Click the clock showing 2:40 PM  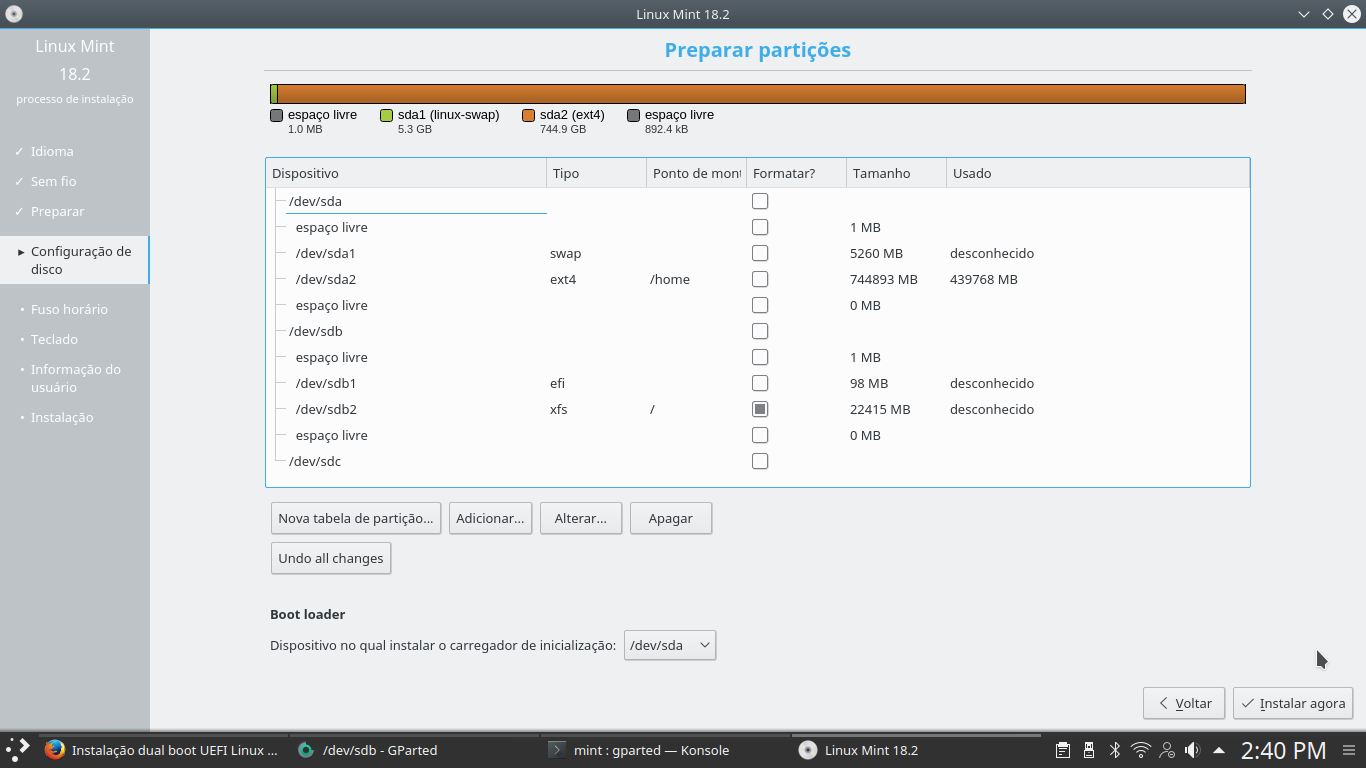pyautogui.click(x=1283, y=750)
